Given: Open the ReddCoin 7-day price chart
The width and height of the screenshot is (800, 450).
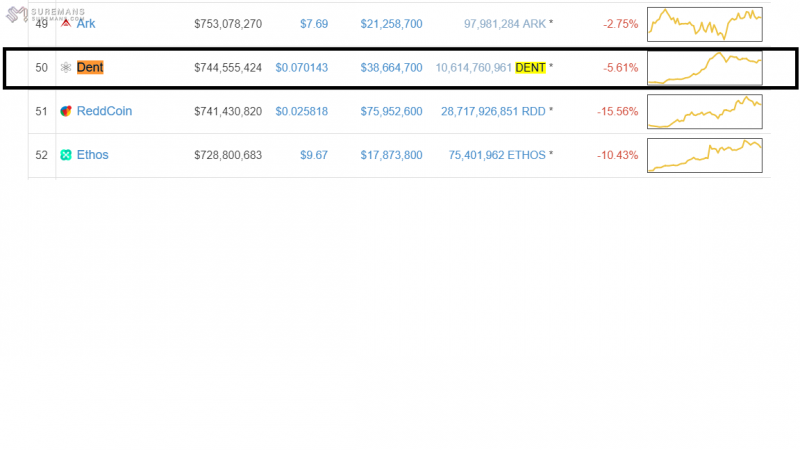Looking at the screenshot, I should 705,112.
